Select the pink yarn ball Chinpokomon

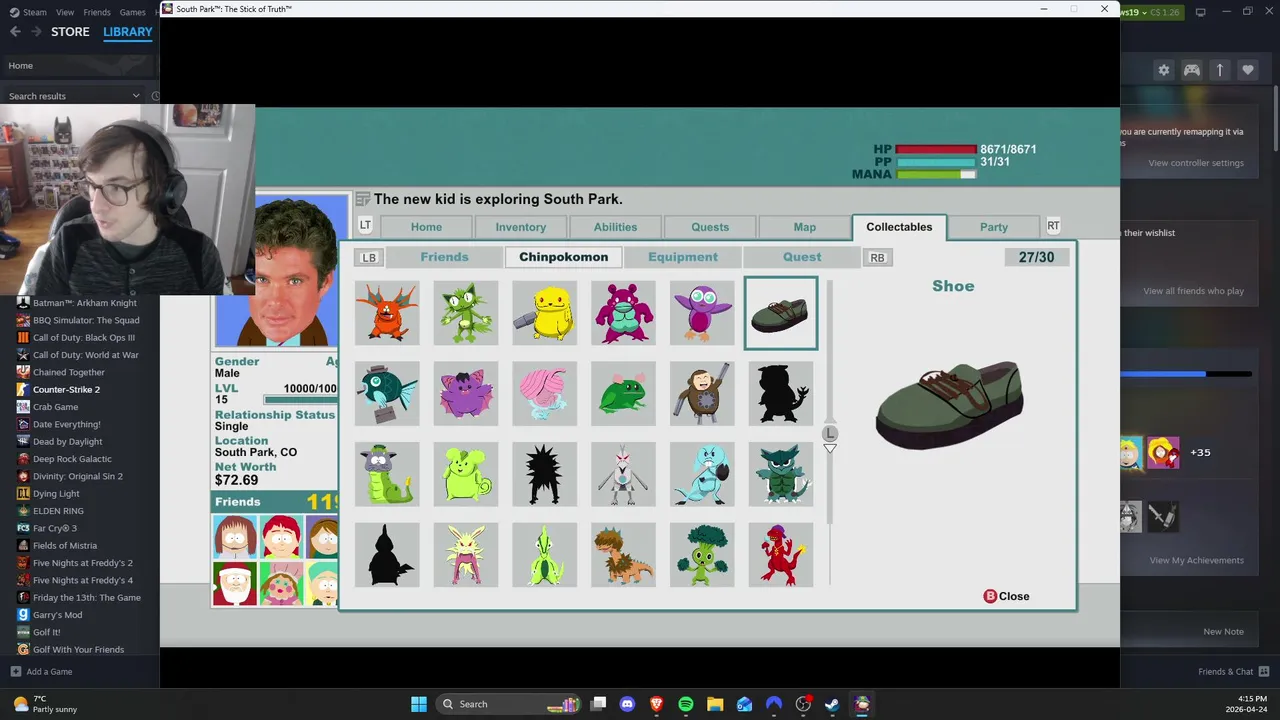pos(544,394)
